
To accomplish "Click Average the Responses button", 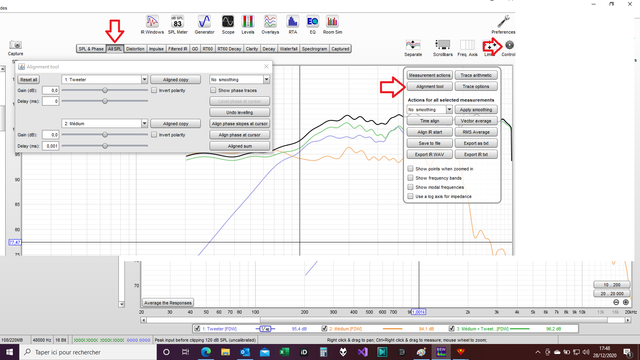I will (x=168, y=302).
